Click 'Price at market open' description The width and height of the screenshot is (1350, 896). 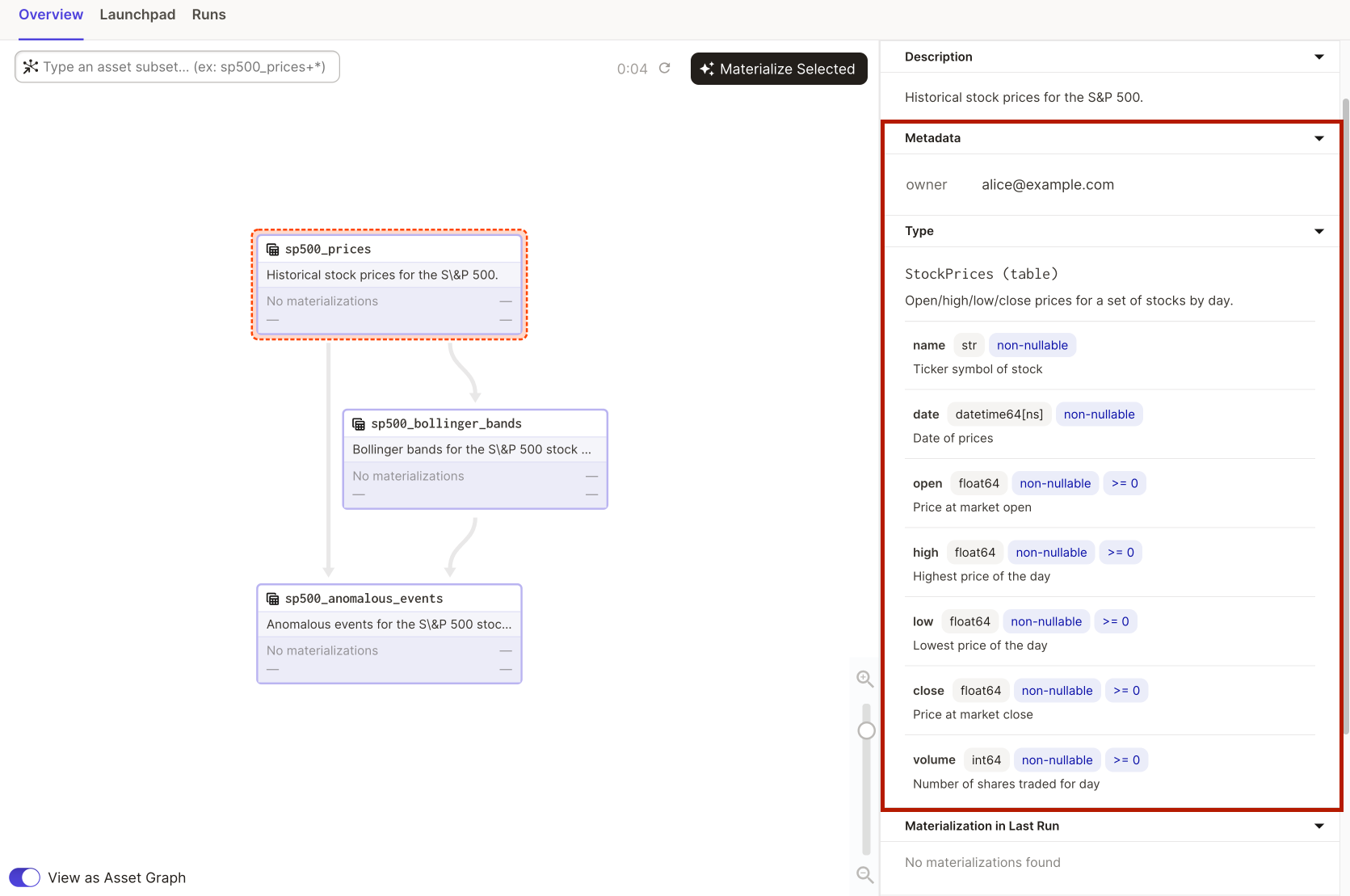point(972,507)
